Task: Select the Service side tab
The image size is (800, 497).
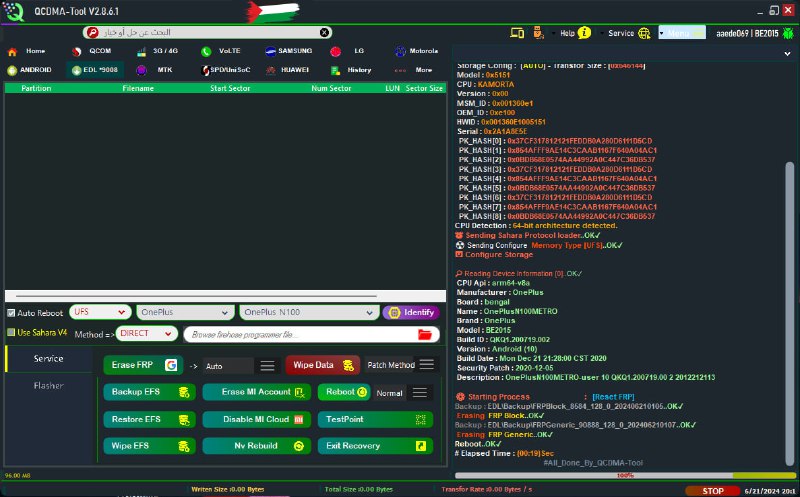Action: tap(49, 359)
